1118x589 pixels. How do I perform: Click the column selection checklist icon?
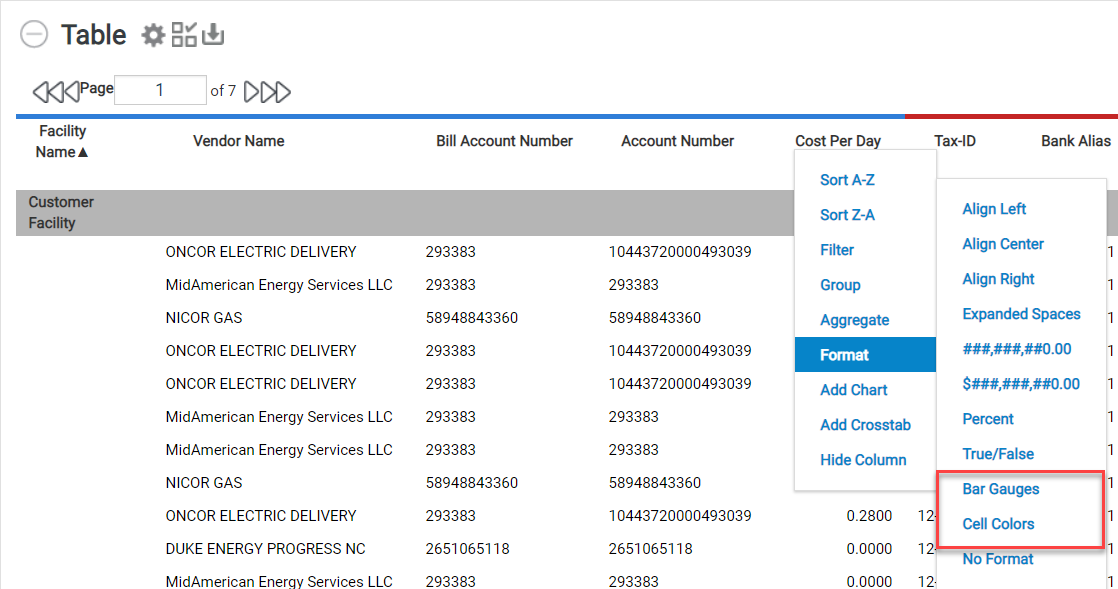coord(184,34)
